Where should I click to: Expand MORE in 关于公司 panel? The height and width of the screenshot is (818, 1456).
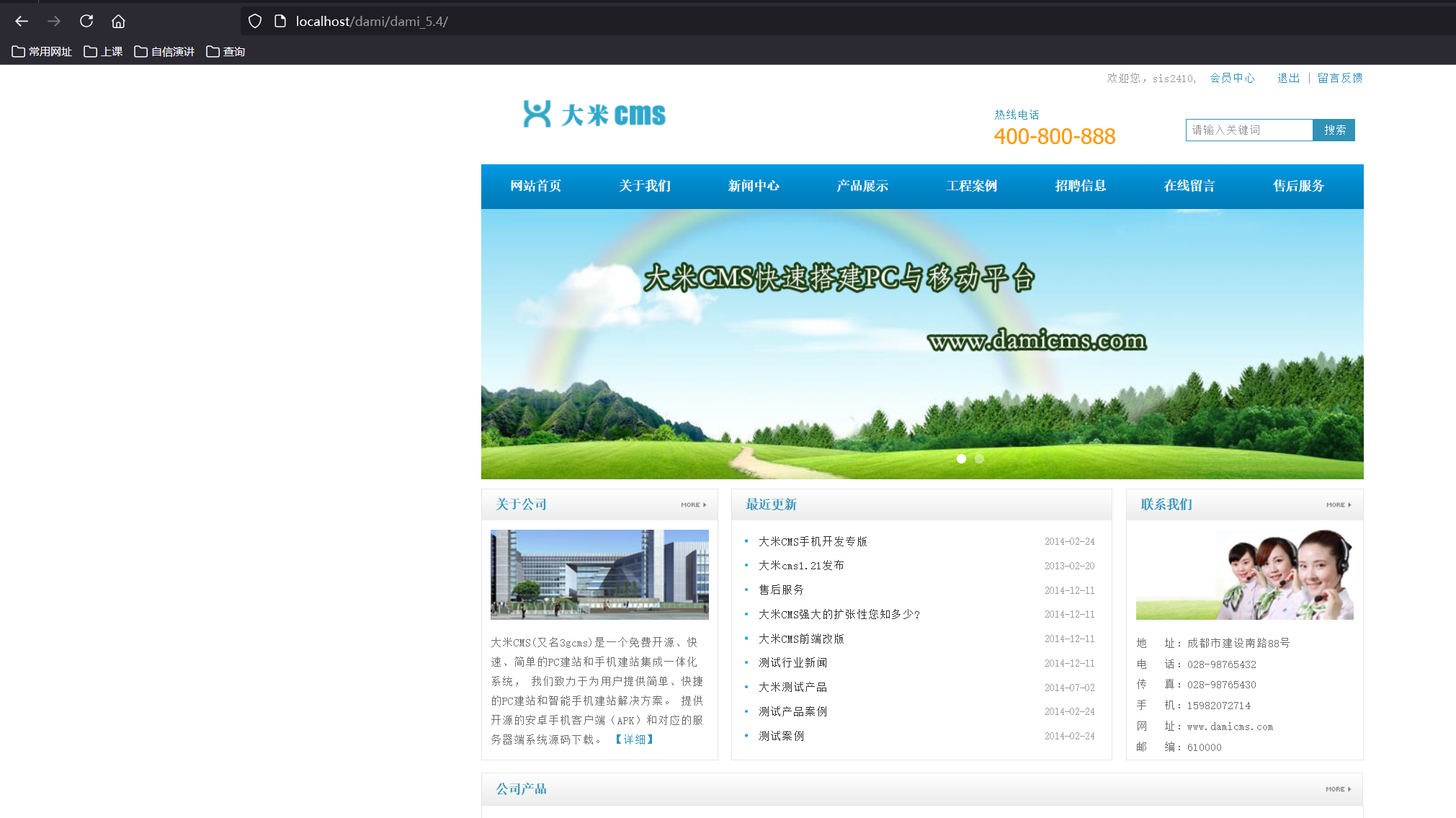click(693, 505)
